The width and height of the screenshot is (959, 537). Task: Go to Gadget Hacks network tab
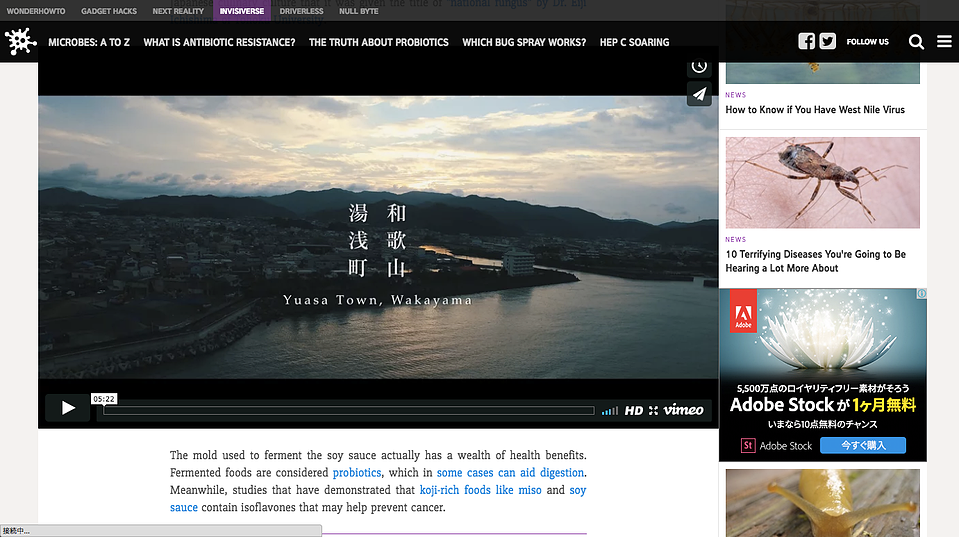click(109, 11)
